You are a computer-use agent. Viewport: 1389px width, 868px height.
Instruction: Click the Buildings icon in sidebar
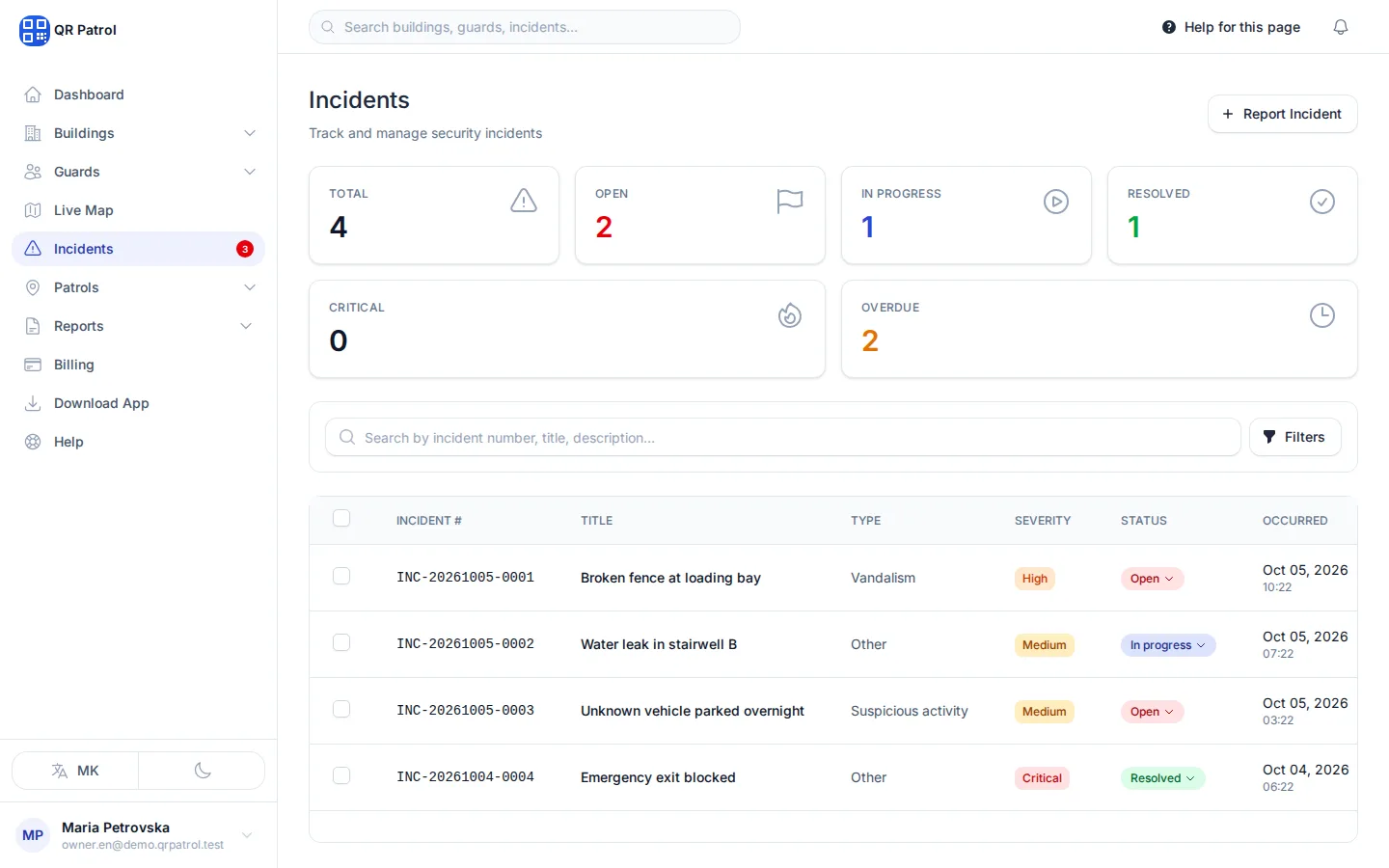pos(33,133)
